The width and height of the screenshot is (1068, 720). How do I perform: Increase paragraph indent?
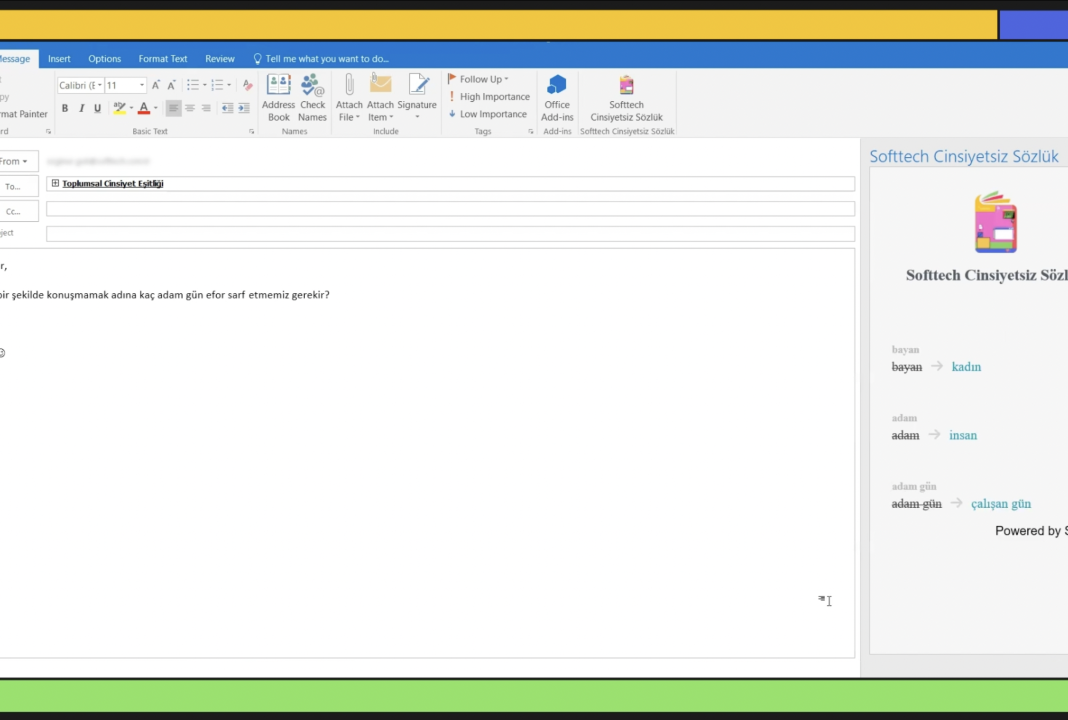coord(244,108)
